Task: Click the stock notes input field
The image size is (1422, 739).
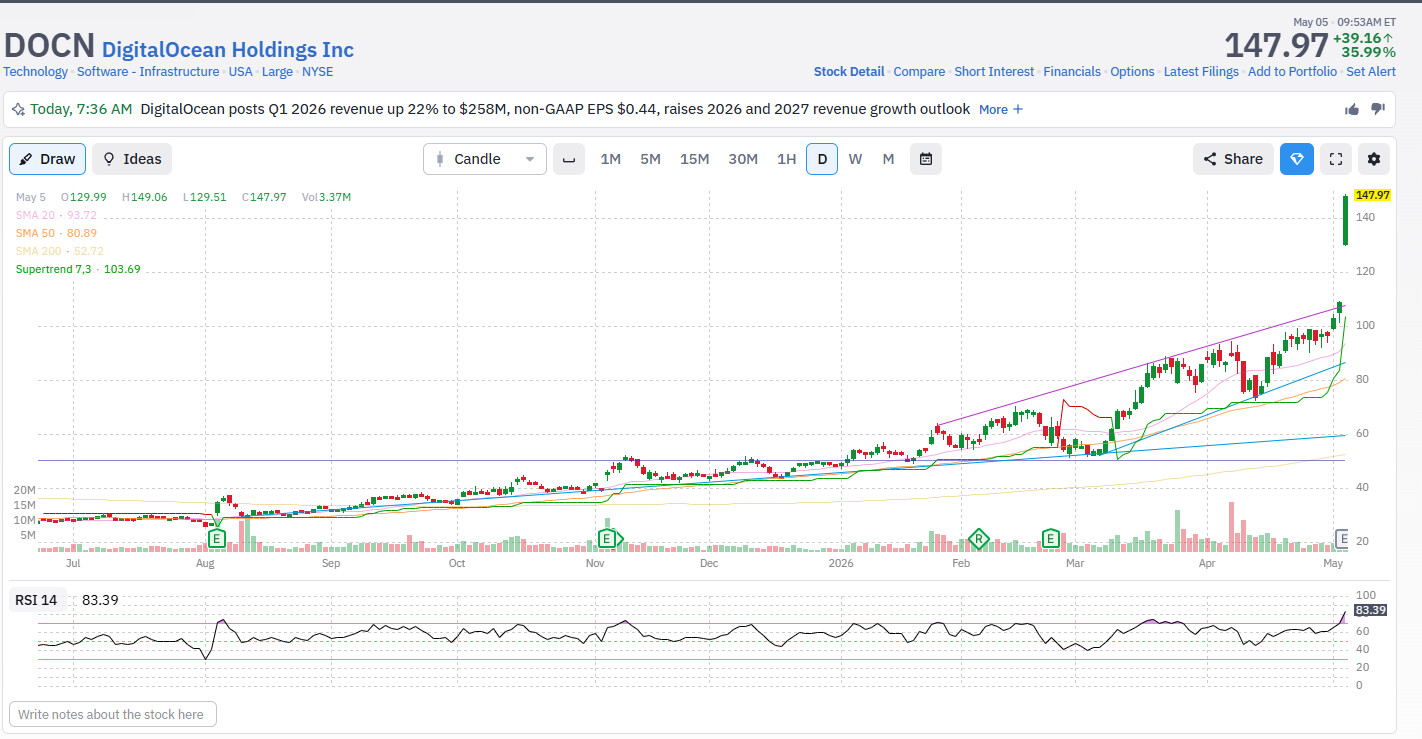Action: coord(113,714)
